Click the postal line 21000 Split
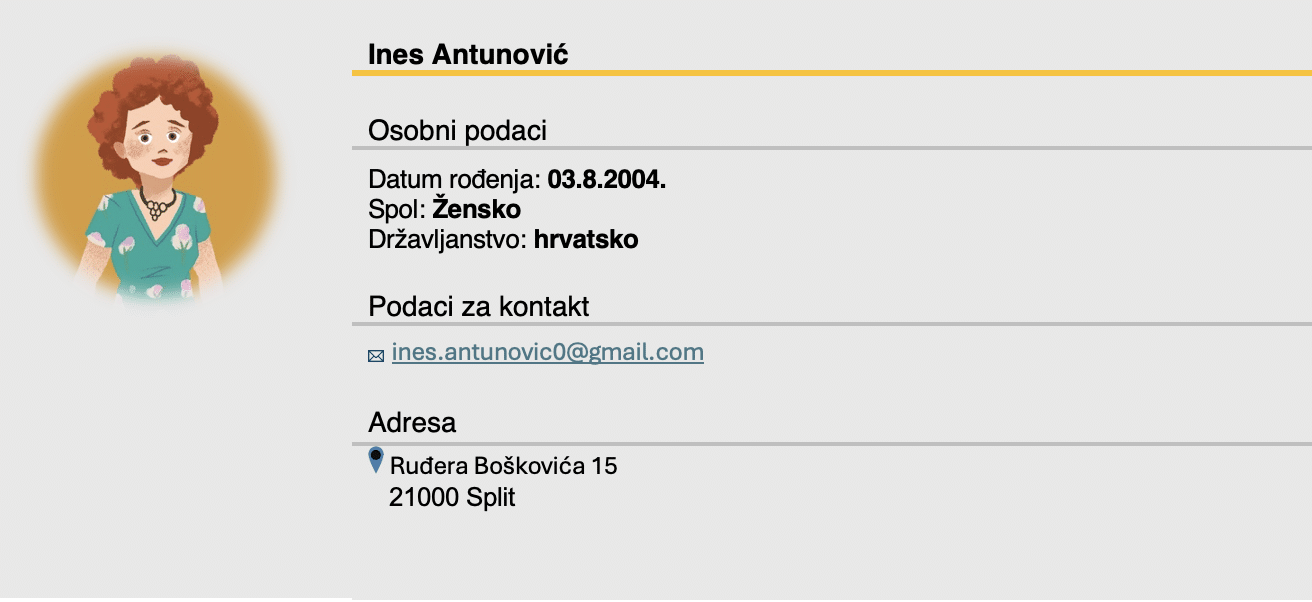 [x=452, y=497]
